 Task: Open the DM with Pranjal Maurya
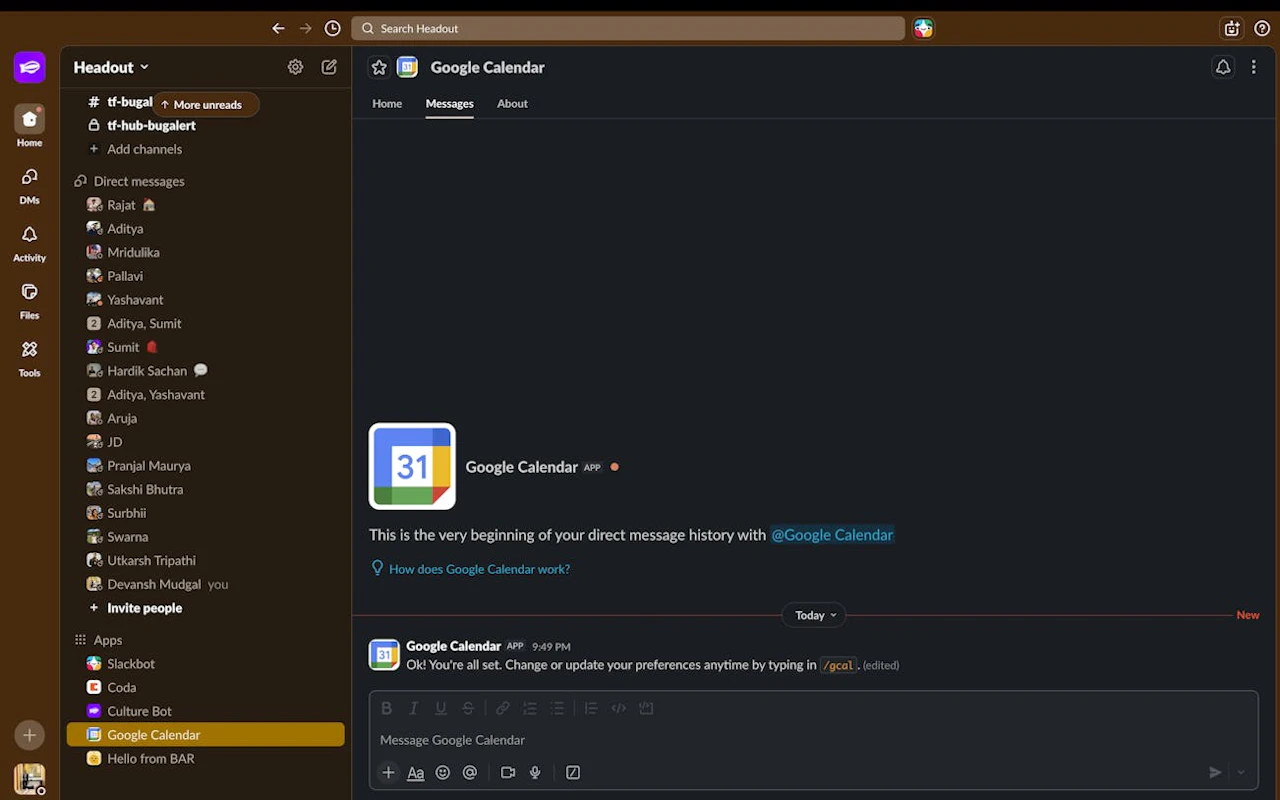[x=205, y=466]
